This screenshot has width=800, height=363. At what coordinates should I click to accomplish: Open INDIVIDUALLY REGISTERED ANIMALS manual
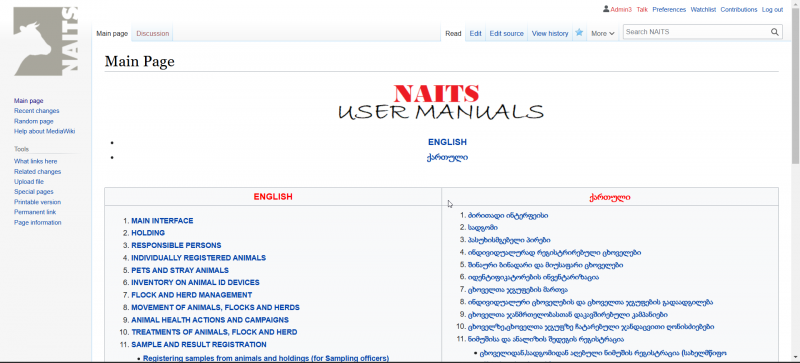tap(198, 258)
